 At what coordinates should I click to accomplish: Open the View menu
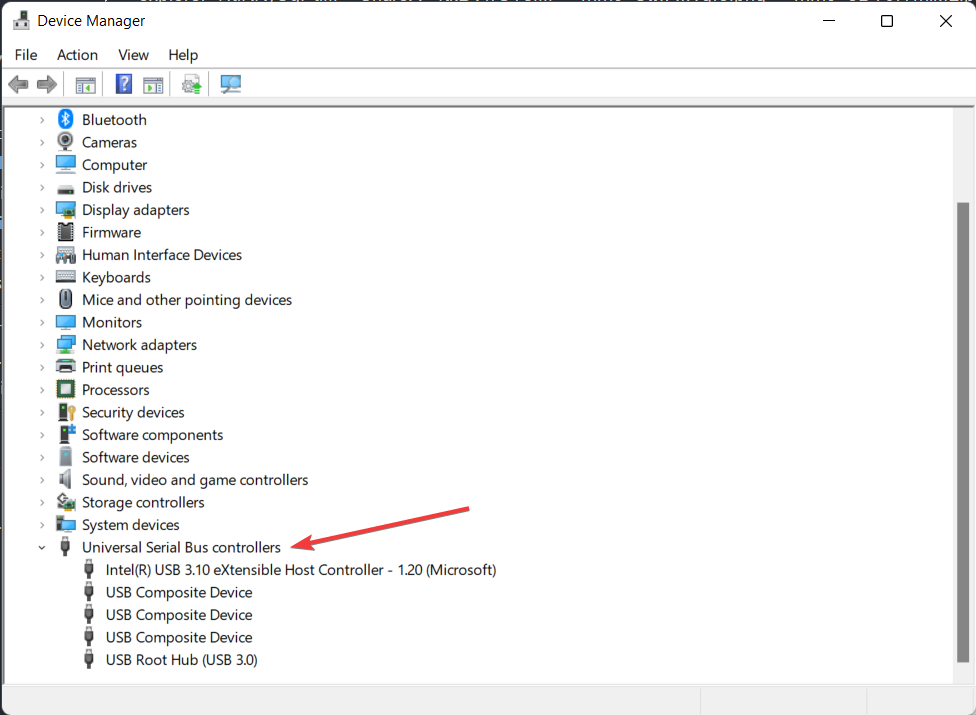[x=133, y=55]
